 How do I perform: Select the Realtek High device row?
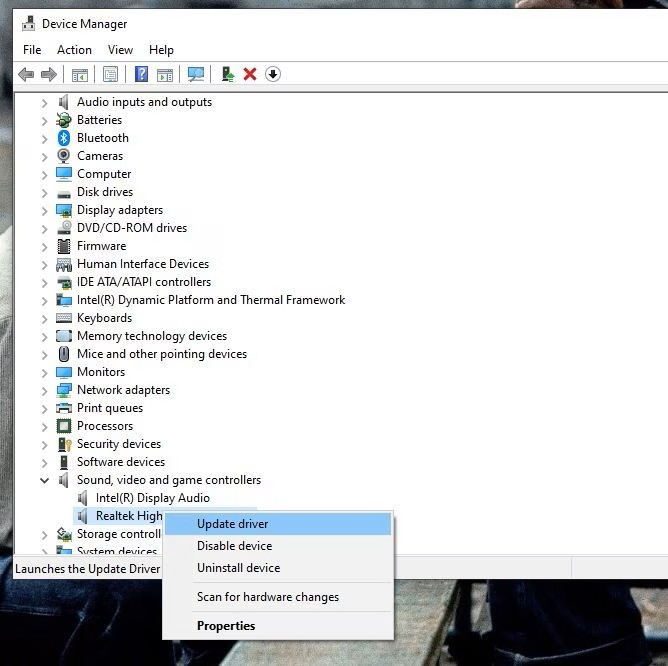pos(118,516)
